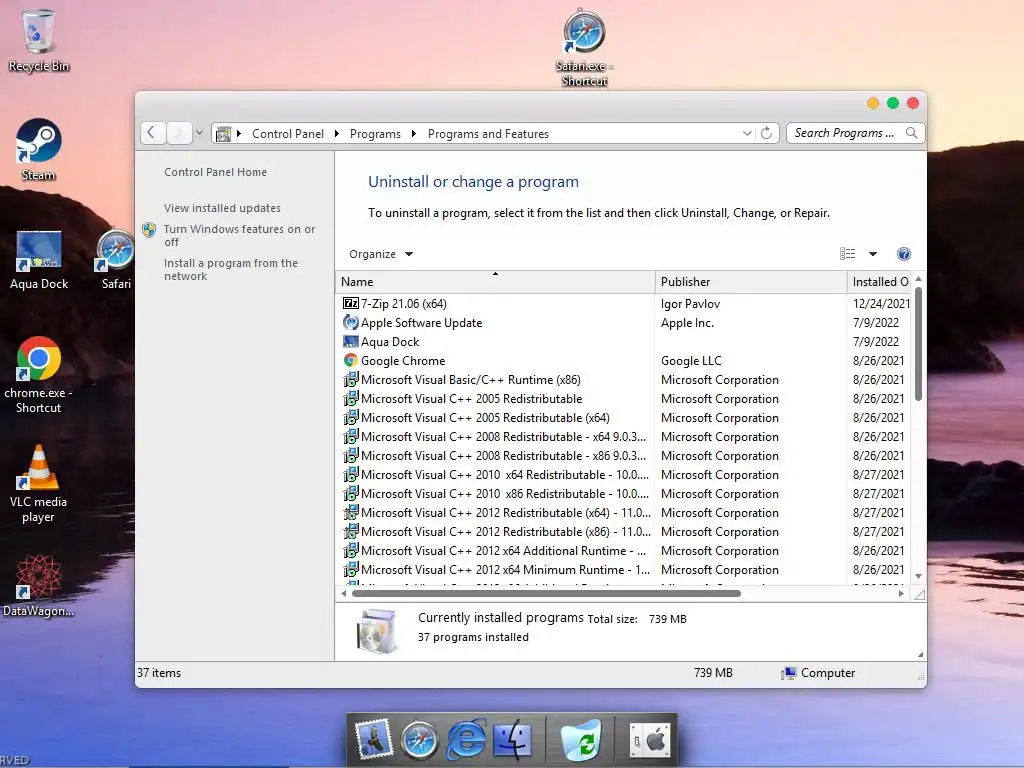Select the Aqua Dock desktop shortcut
This screenshot has height=768, width=1024.
tap(39, 259)
